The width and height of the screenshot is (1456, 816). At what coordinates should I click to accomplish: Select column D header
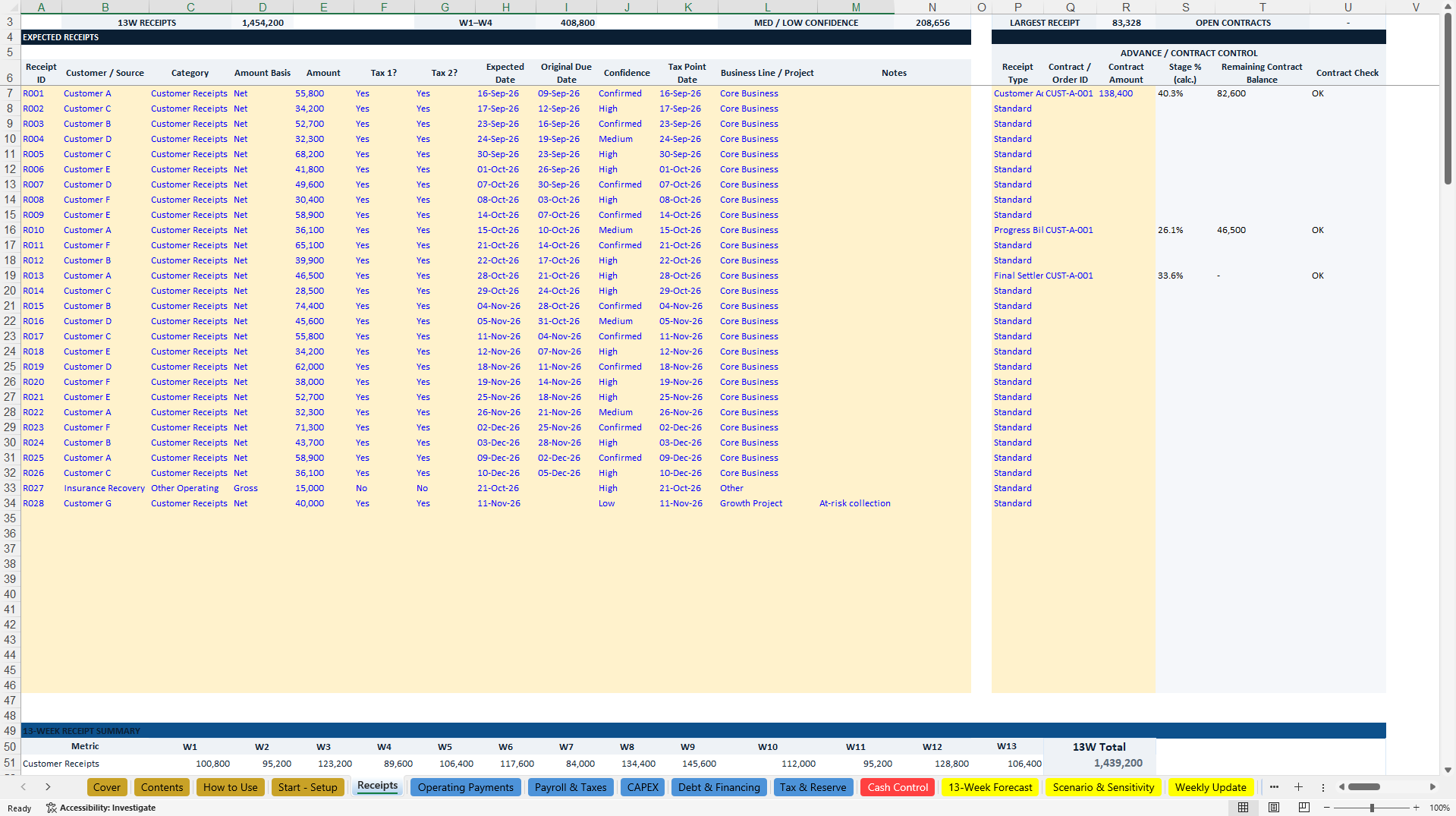point(263,7)
